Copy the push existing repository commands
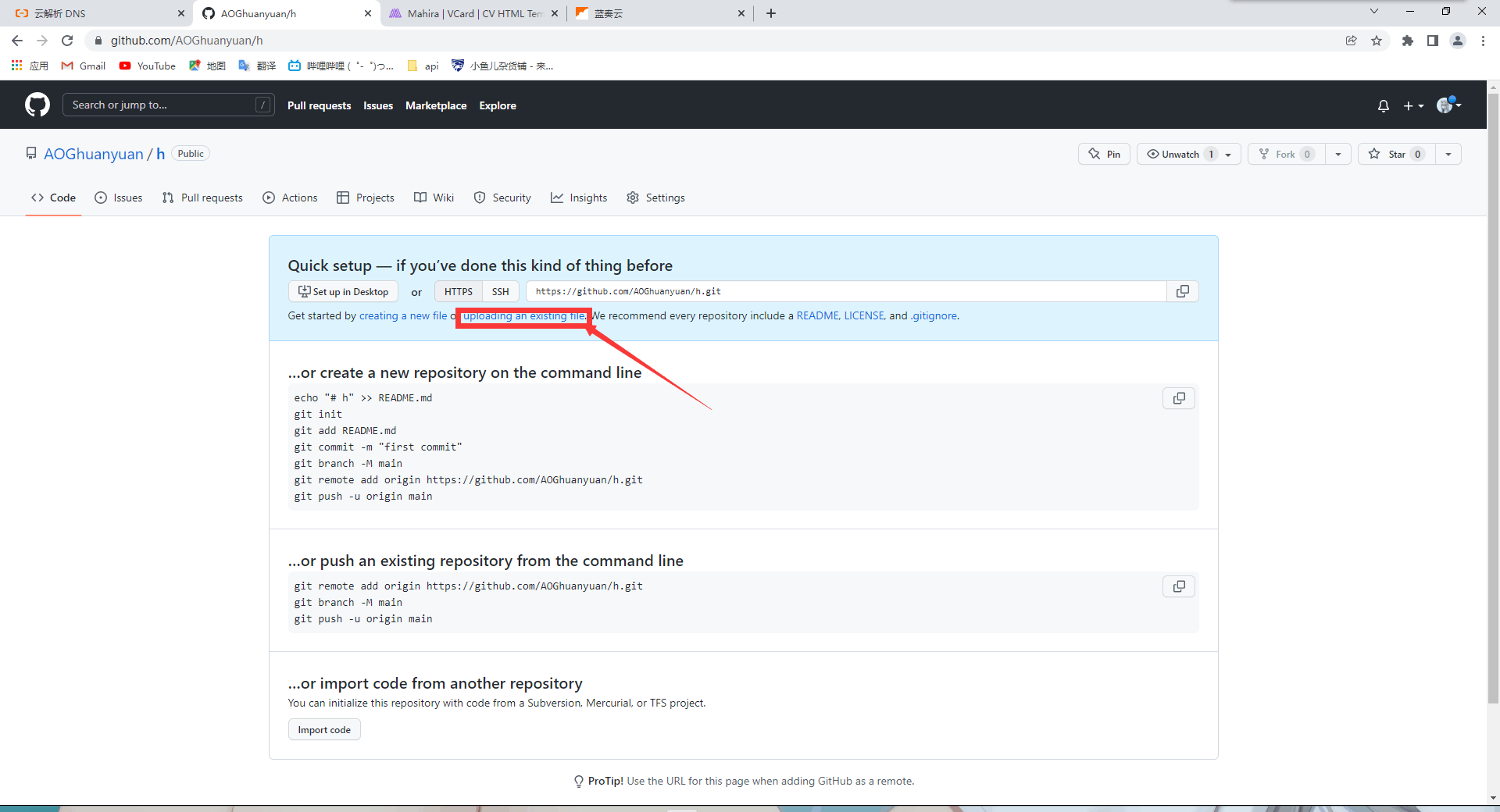The width and height of the screenshot is (1500, 812). tap(1178, 586)
